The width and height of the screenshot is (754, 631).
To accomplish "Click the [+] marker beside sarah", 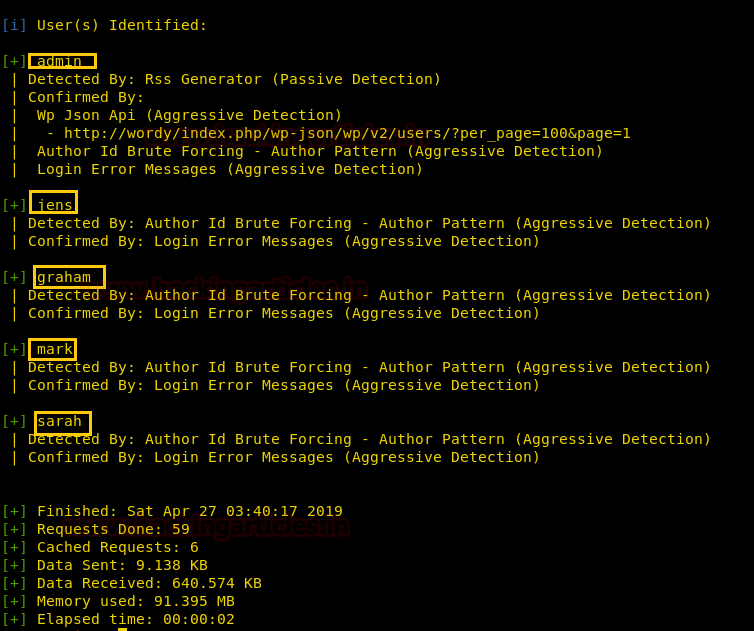I will click(x=14, y=422).
